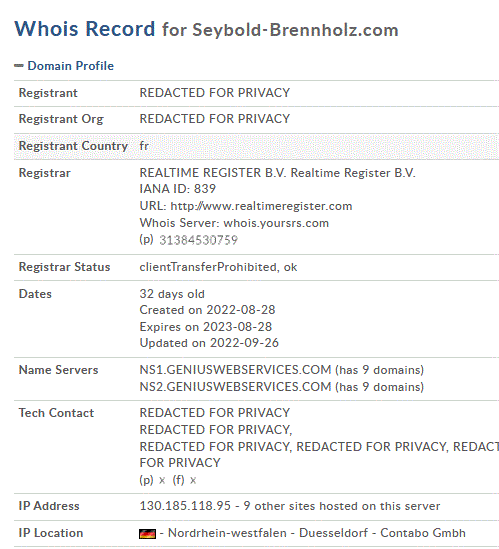Click the minus icon beside Domain Profile
The image size is (499, 549).
[x=19, y=65]
